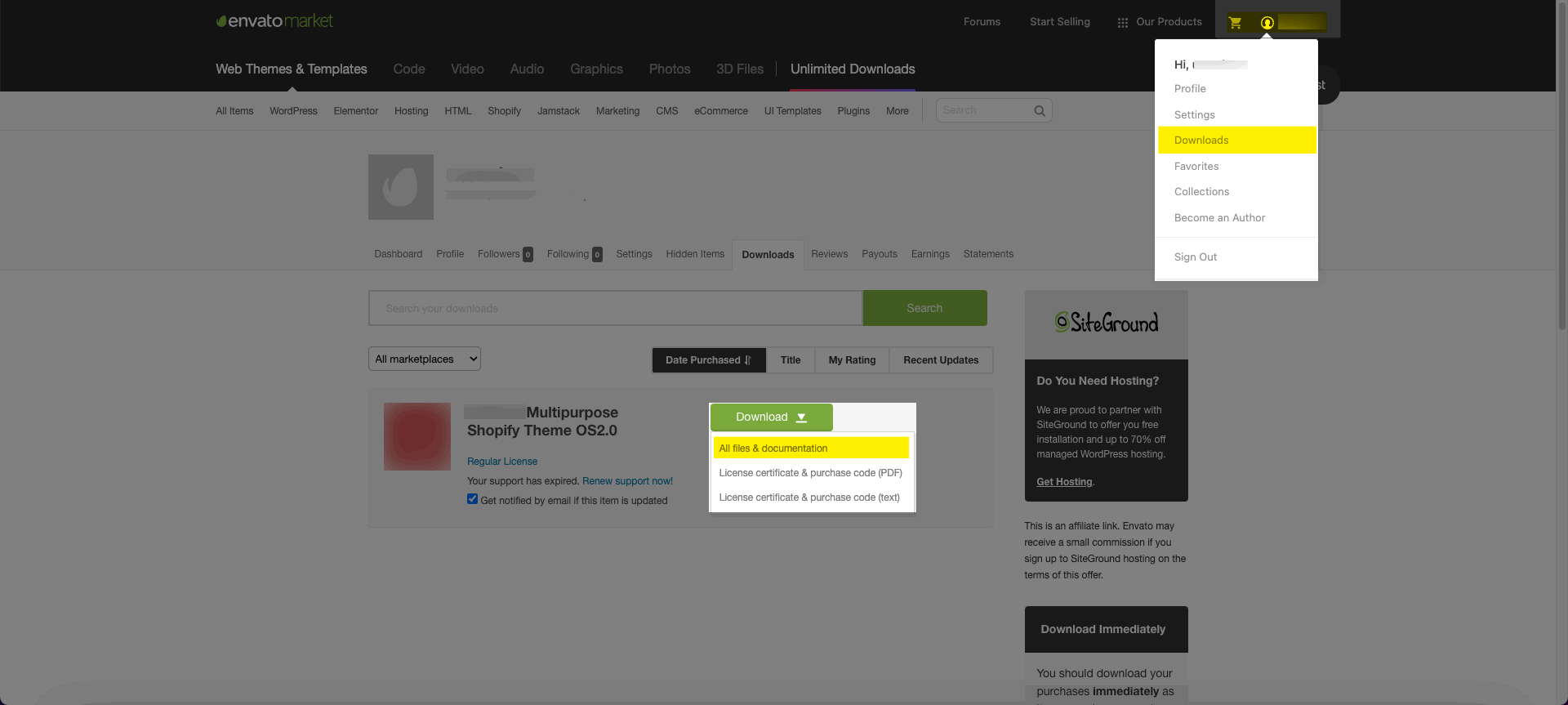Click Renew support now link
This screenshot has height=705, width=1568.
(627, 481)
